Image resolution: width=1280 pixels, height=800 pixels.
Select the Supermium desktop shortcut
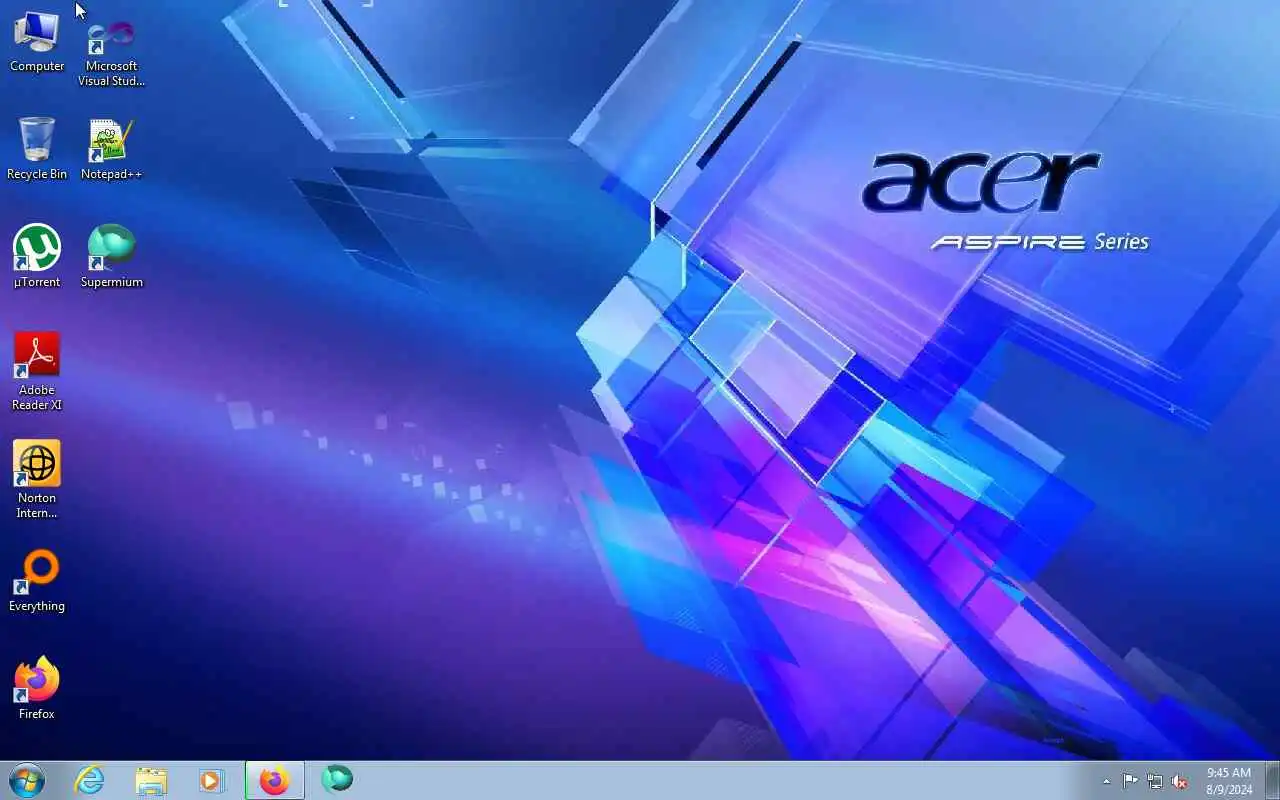(111, 257)
